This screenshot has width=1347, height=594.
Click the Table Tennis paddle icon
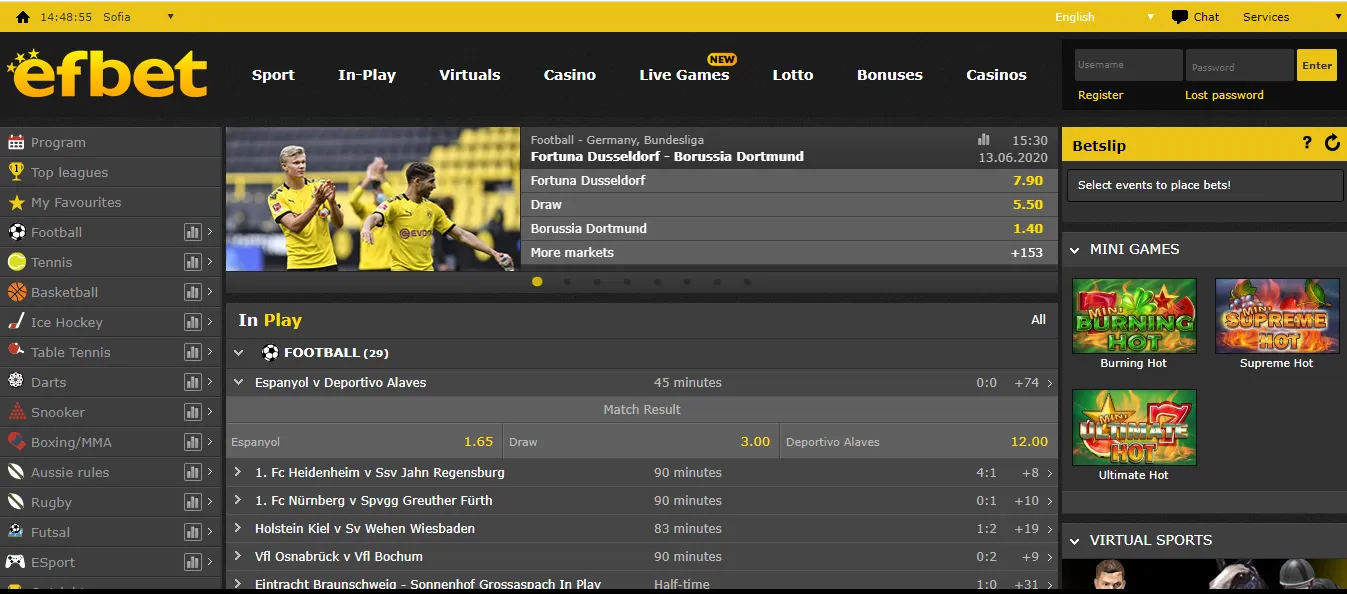[x=16, y=351]
